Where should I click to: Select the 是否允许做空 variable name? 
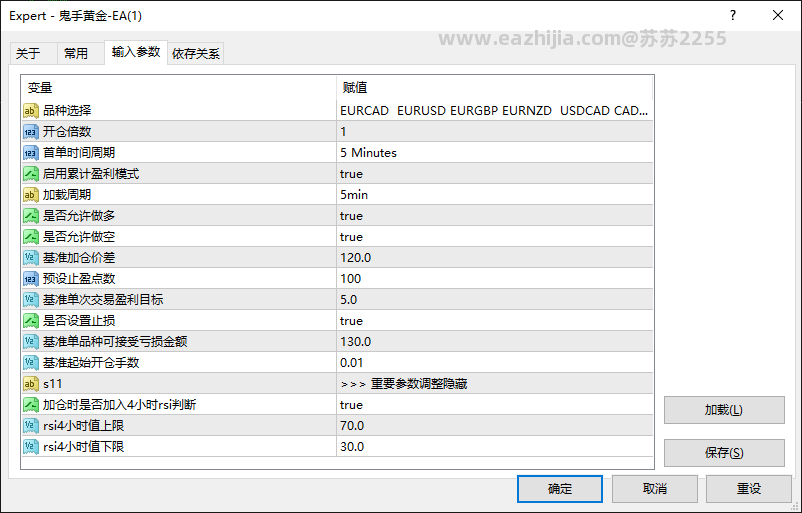tap(79, 237)
